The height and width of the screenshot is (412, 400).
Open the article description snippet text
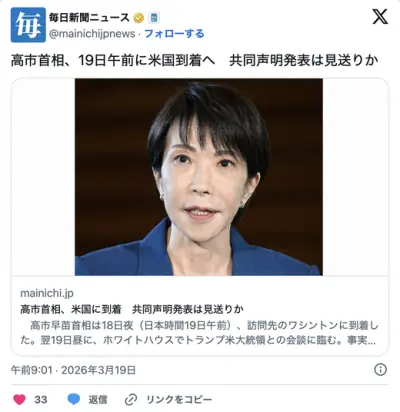point(200,333)
